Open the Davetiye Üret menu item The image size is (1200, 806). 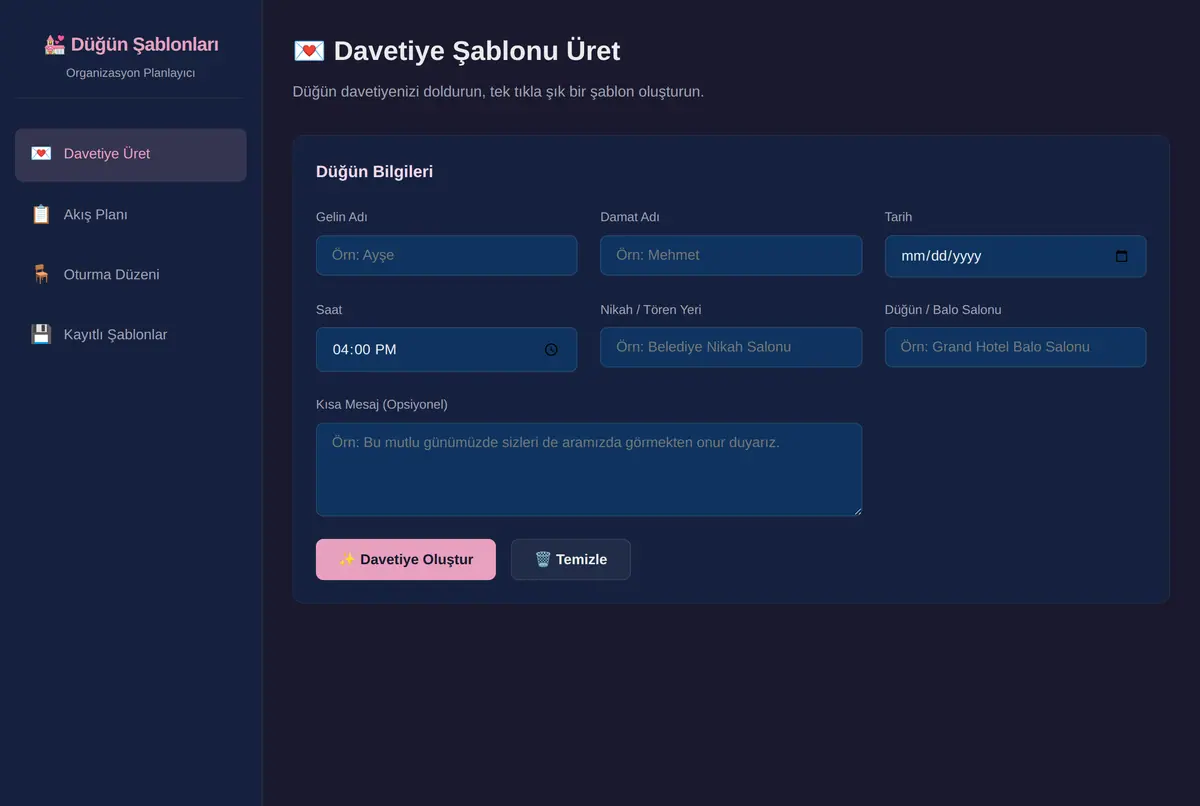click(131, 154)
